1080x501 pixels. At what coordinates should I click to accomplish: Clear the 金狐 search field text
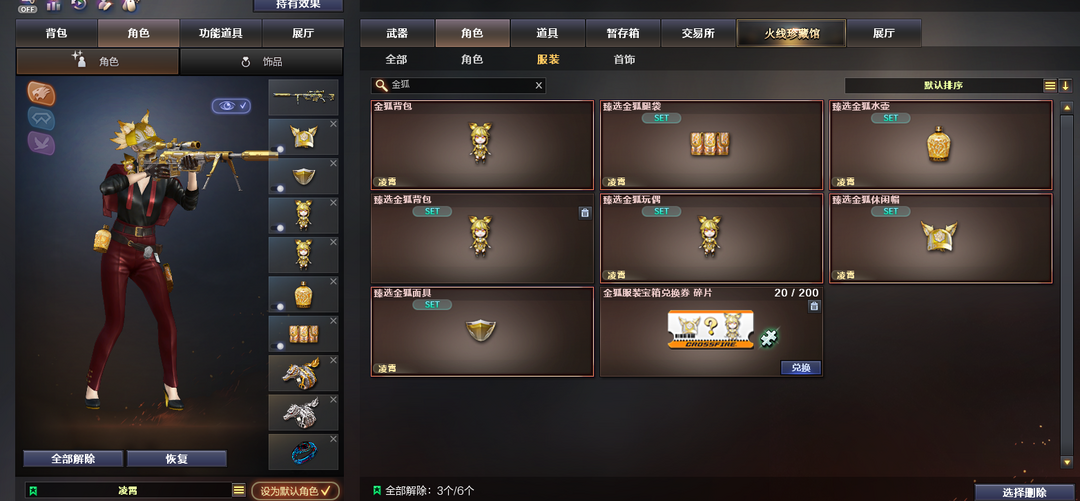click(x=539, y=85)
